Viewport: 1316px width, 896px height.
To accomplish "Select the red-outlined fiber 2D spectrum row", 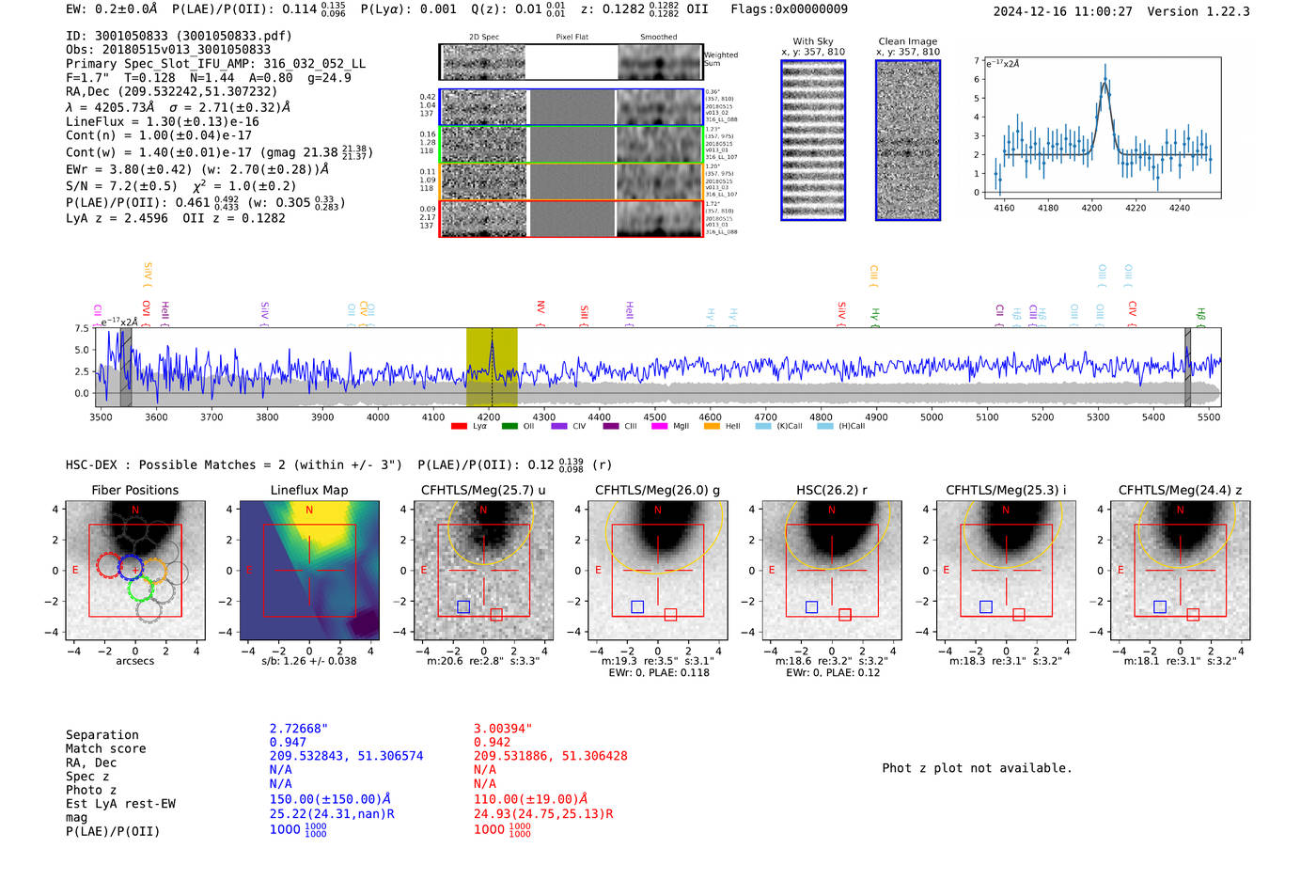I will pyautogui.click(x=571, y=218).
